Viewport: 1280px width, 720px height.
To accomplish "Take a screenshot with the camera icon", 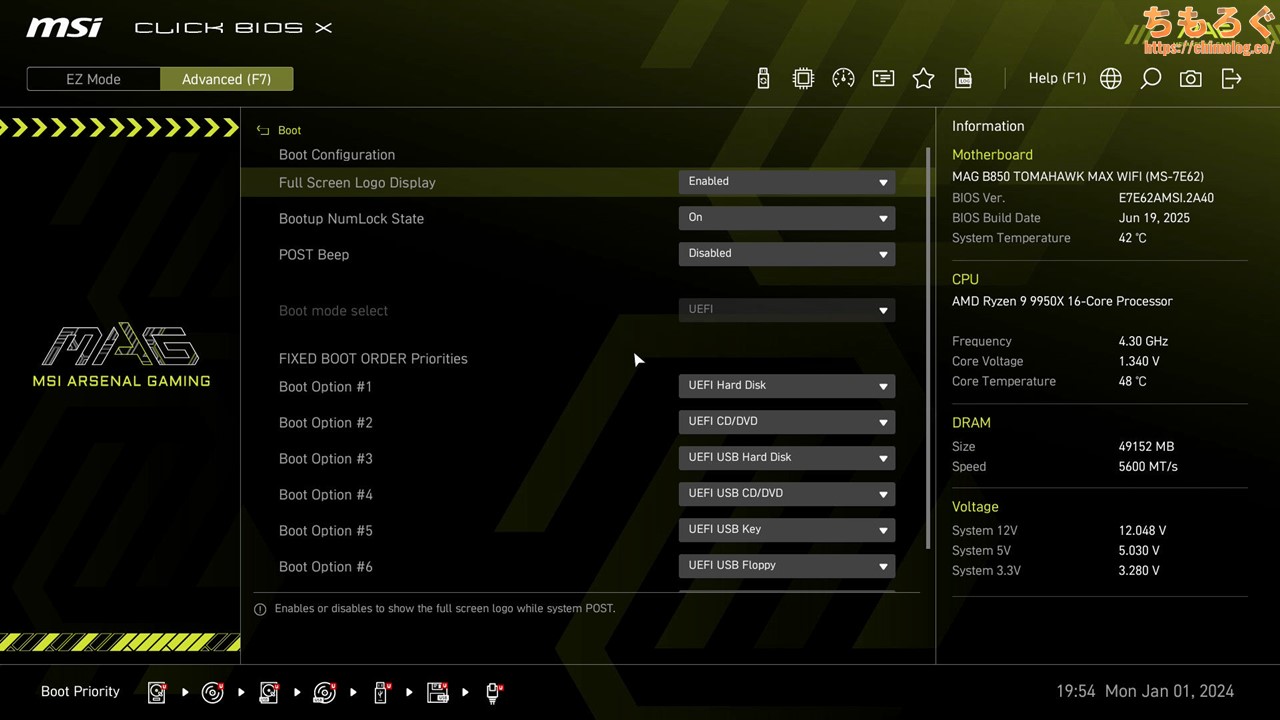I will [1190, 79].
